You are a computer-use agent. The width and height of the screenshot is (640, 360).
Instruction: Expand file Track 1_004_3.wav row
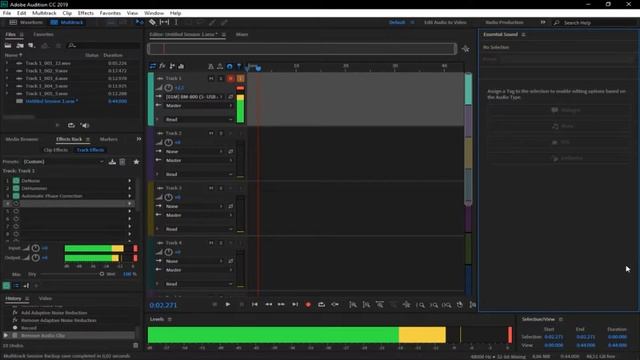[7, 86]
